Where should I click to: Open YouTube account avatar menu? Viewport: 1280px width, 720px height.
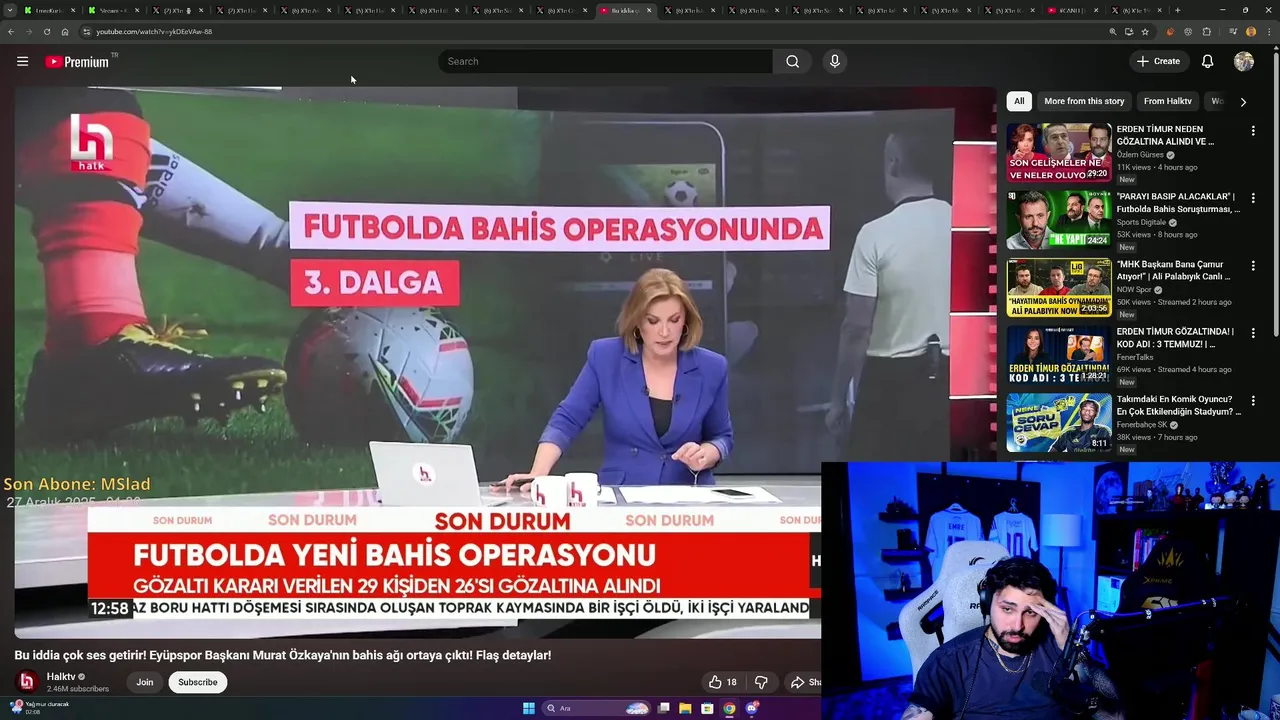[1244, 61]
